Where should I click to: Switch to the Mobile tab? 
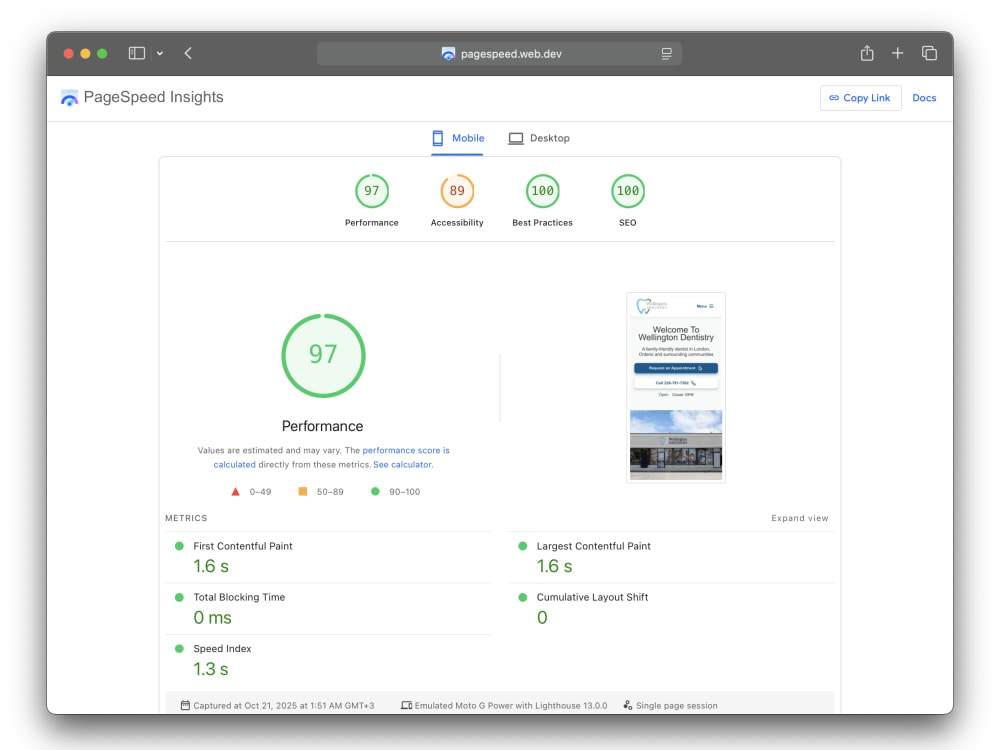(x=457, y=138)
